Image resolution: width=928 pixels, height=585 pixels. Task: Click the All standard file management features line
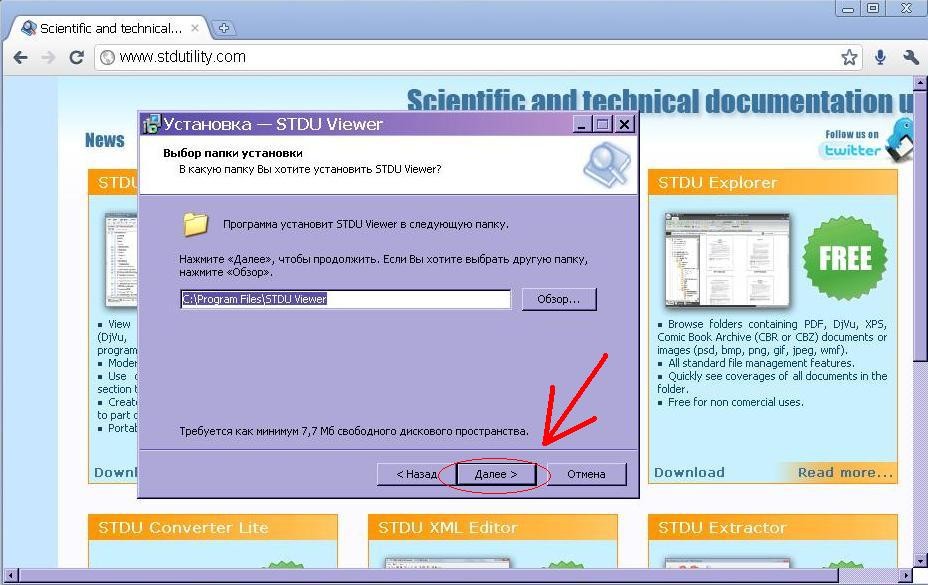tap(761, 363)
